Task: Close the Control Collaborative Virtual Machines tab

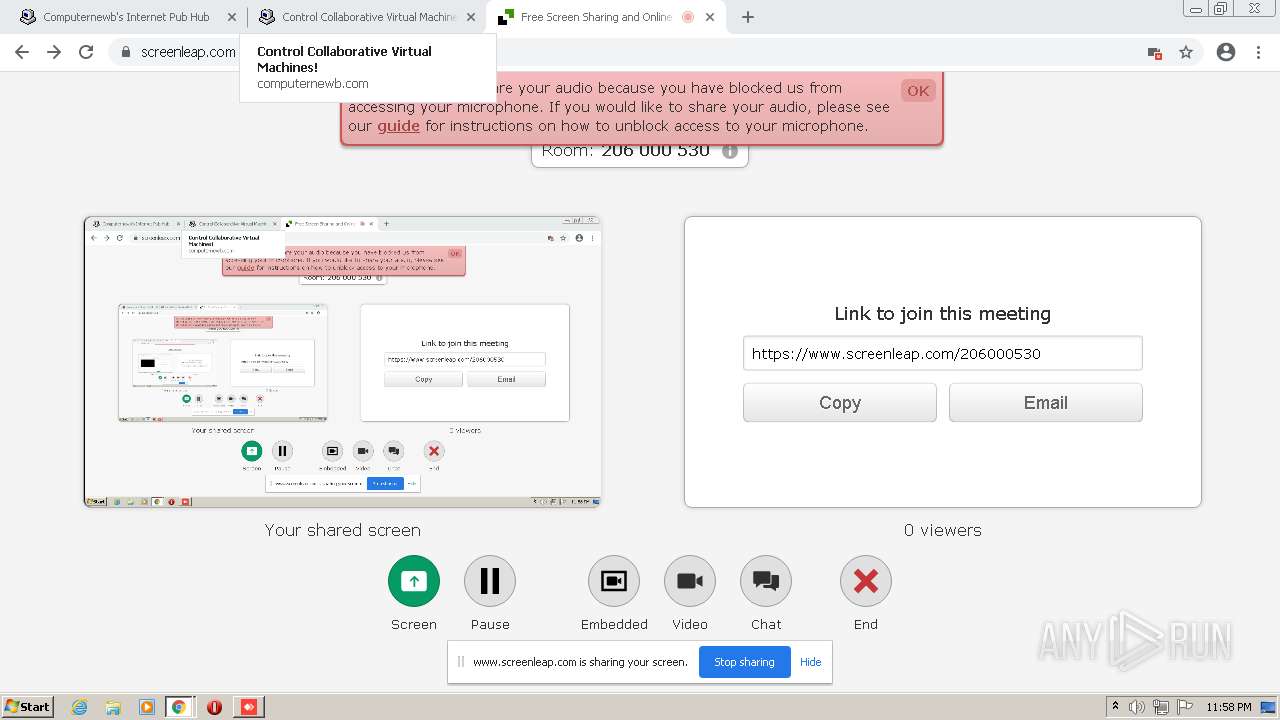Action: point(471,17)
